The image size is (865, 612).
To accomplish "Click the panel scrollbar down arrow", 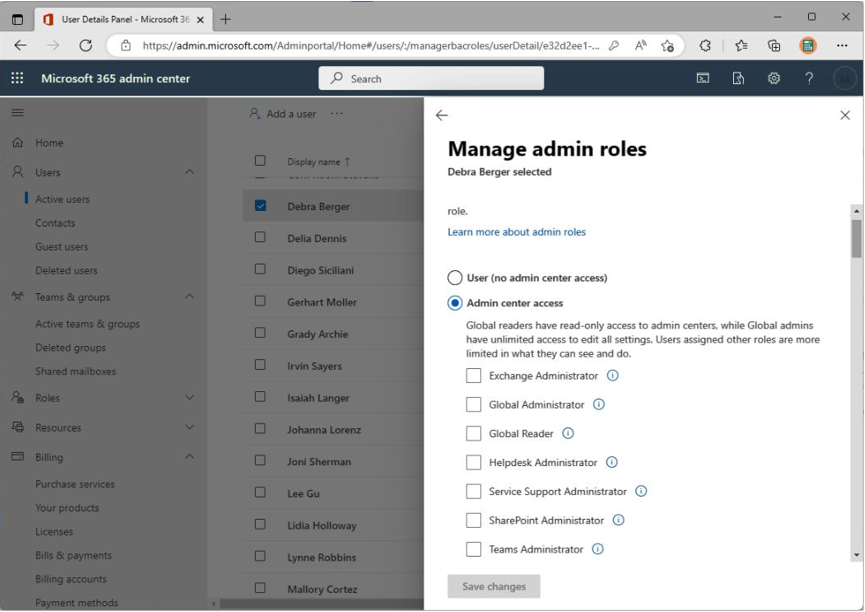I will coord(856,555).
